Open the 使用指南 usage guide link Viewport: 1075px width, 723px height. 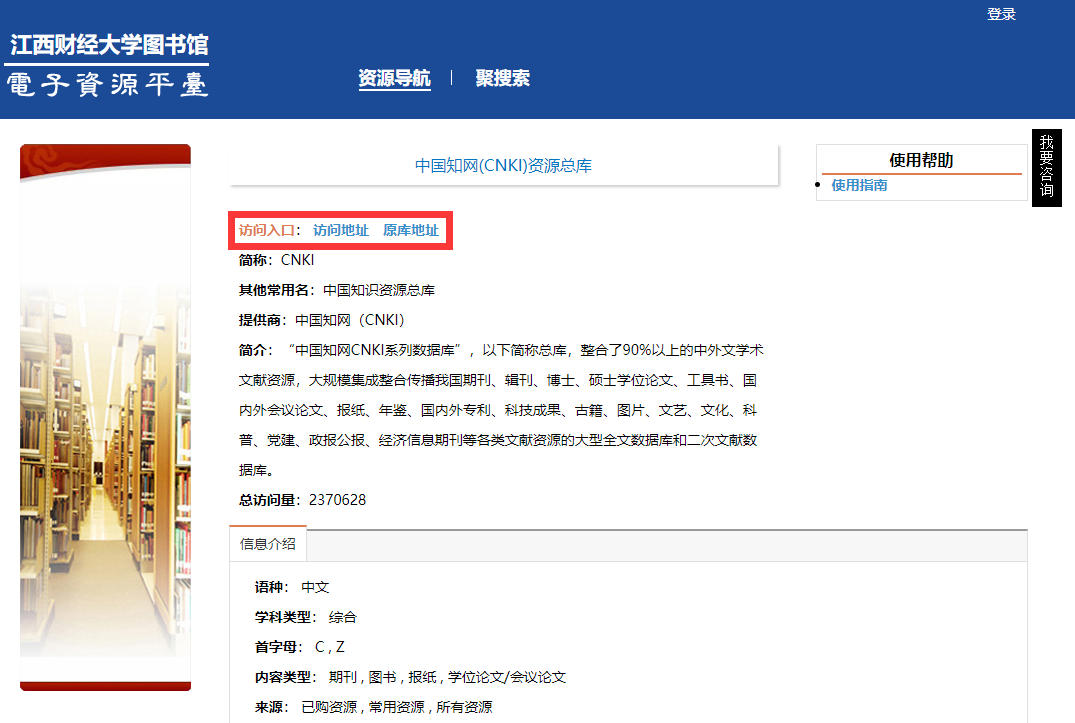click(859, 185)
